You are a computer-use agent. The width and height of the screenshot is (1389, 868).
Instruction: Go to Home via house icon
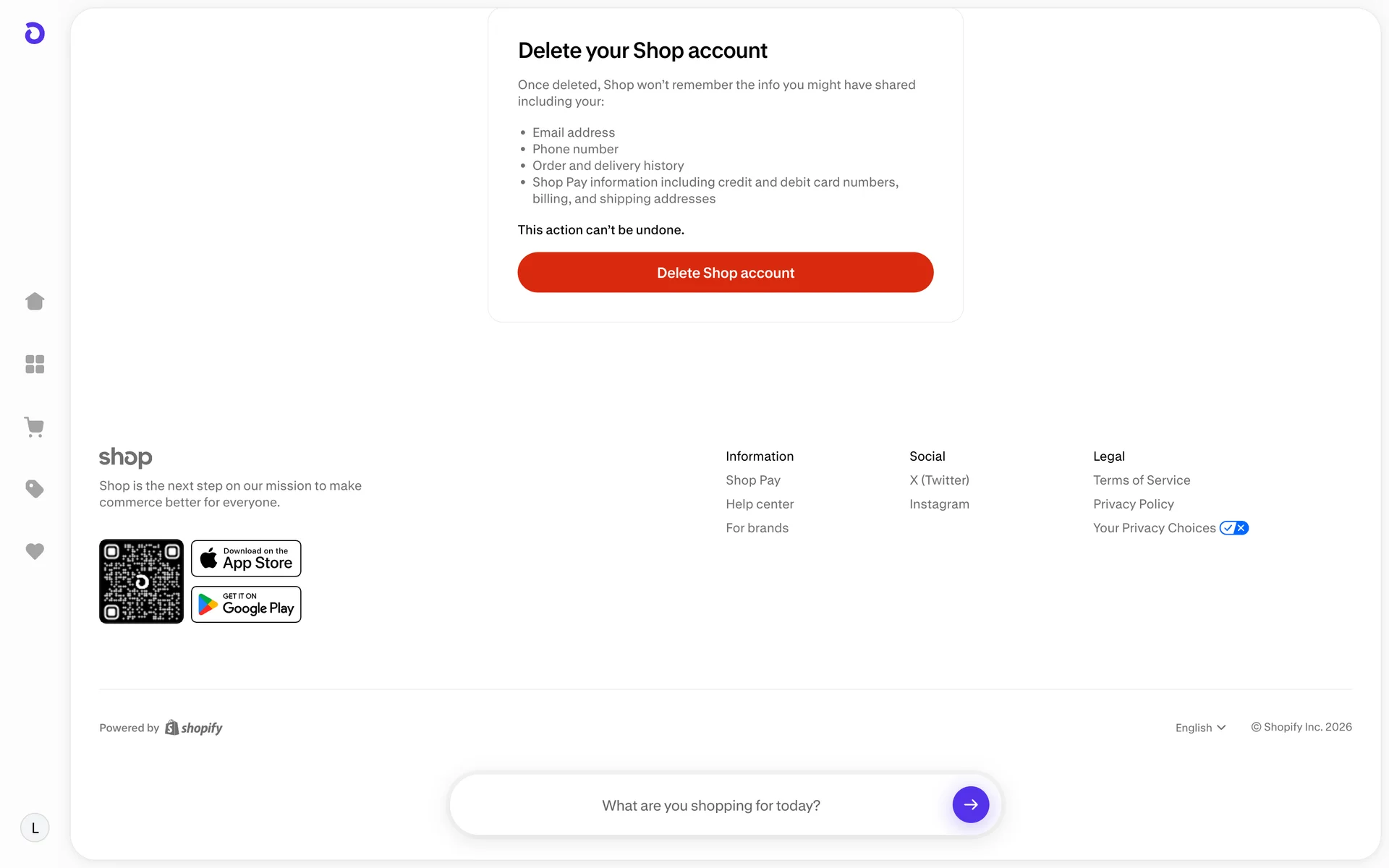click(x=35, y=301)
